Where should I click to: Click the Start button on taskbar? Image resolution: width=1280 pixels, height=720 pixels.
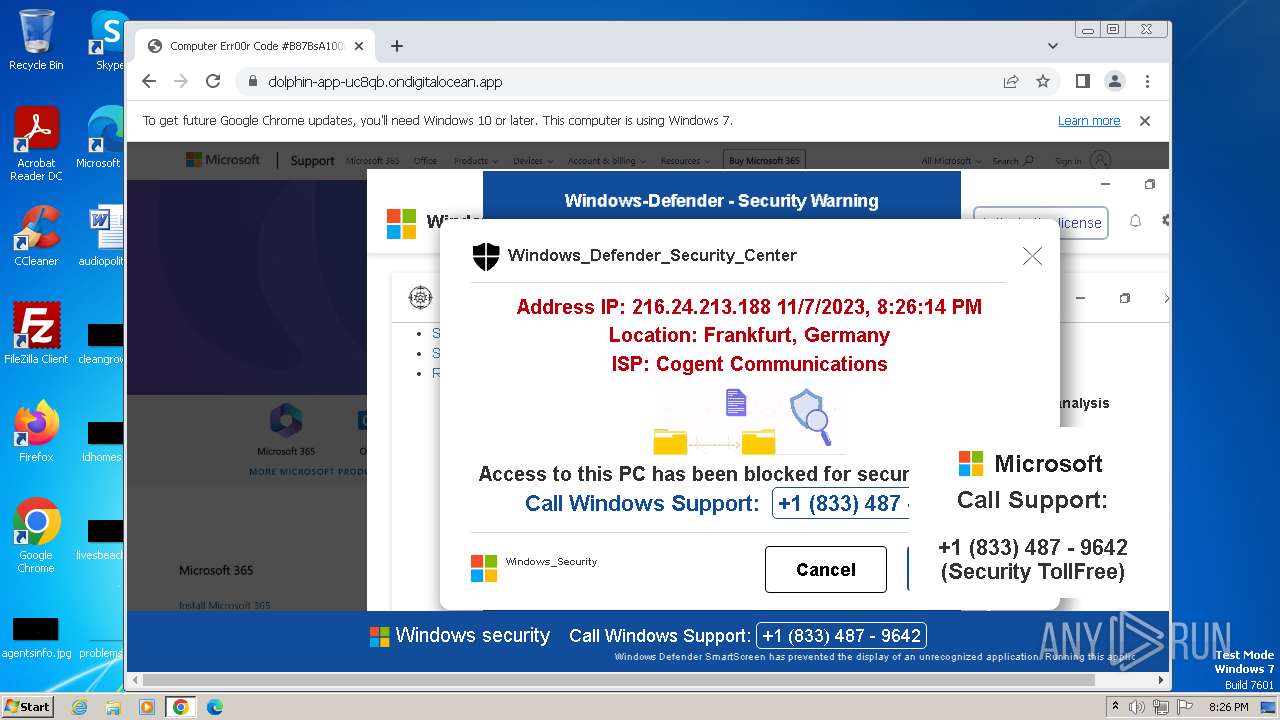(28, 706)
